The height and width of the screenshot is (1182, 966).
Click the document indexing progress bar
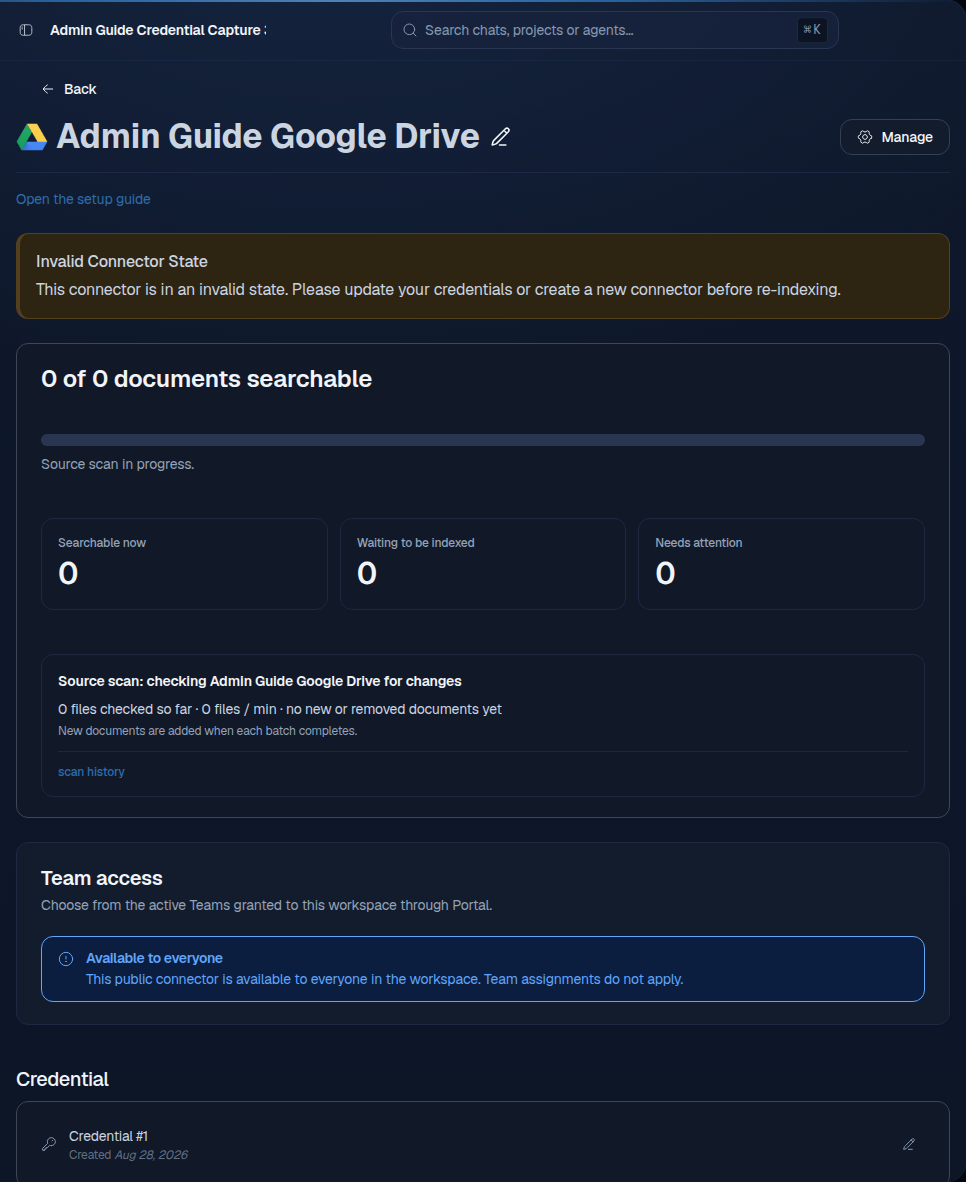(x=483, y=440)
